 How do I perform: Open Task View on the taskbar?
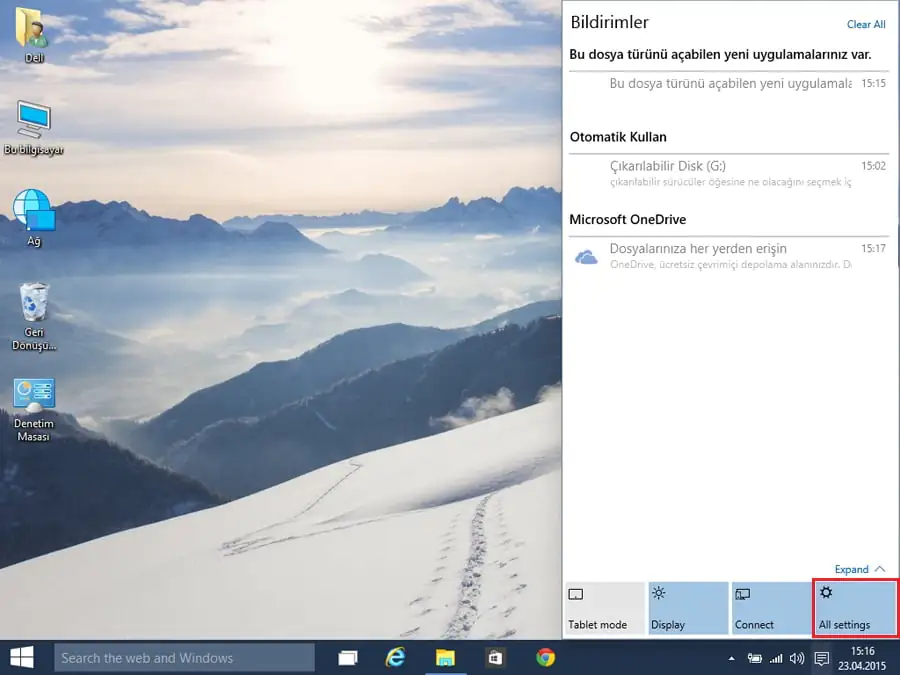347,658
